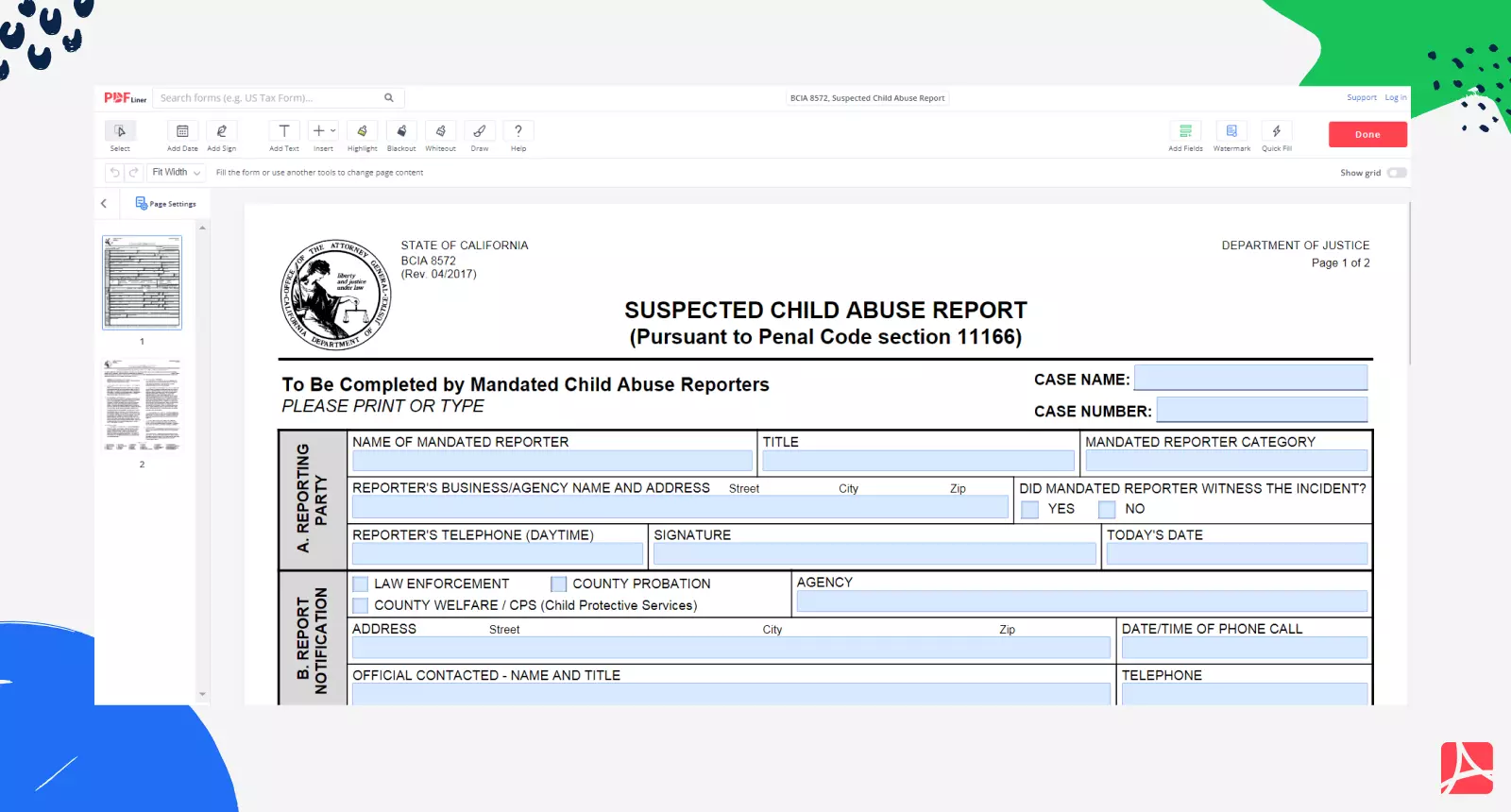The image size is (1511, 812).
Task: Redo the last action
Action: (133, 173)
